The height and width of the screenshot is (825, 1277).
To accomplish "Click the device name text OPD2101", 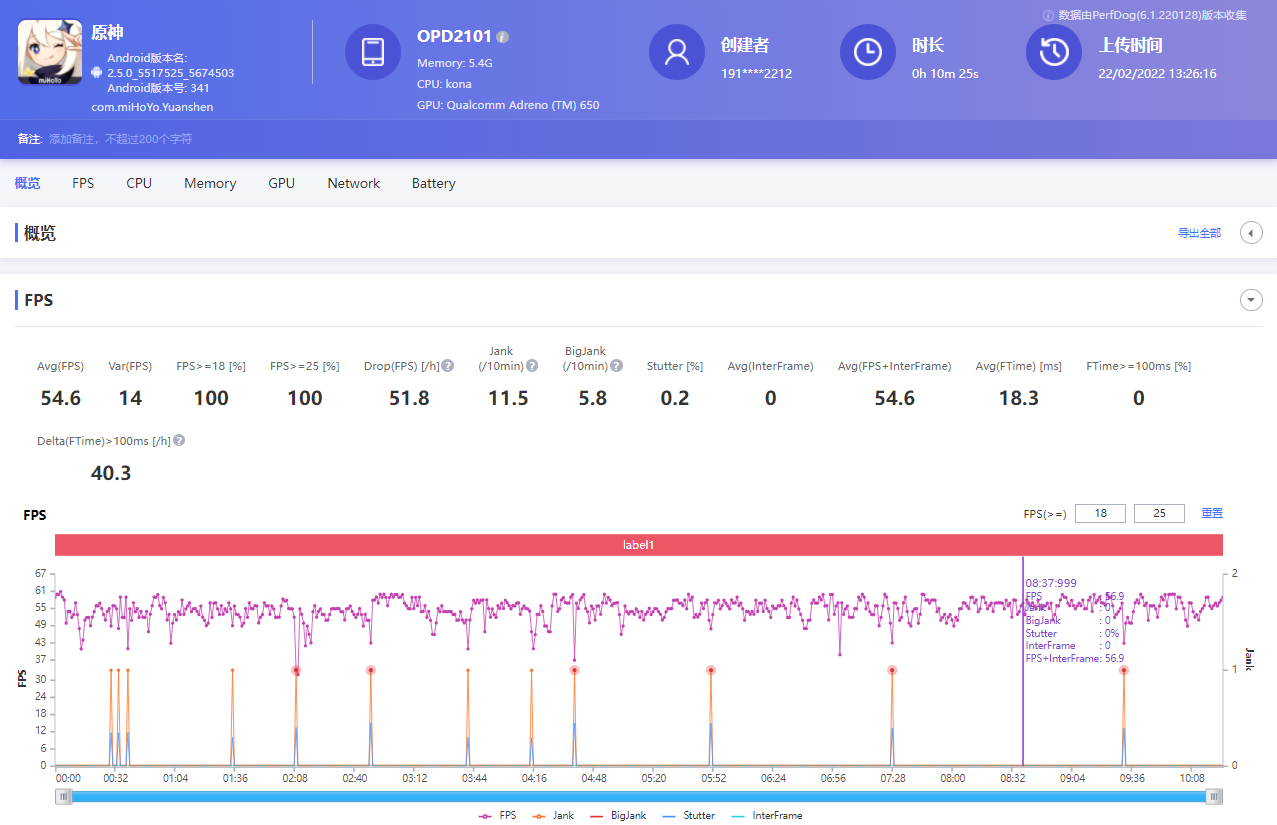I will click(x=454, y=37).
